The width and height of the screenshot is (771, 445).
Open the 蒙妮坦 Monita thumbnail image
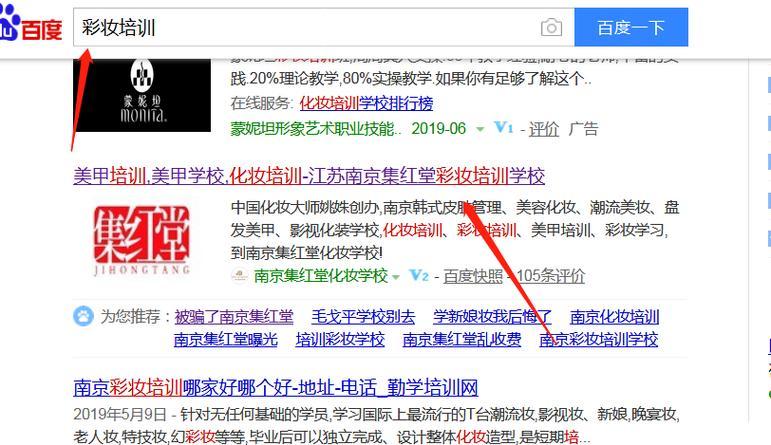[142, 95]
